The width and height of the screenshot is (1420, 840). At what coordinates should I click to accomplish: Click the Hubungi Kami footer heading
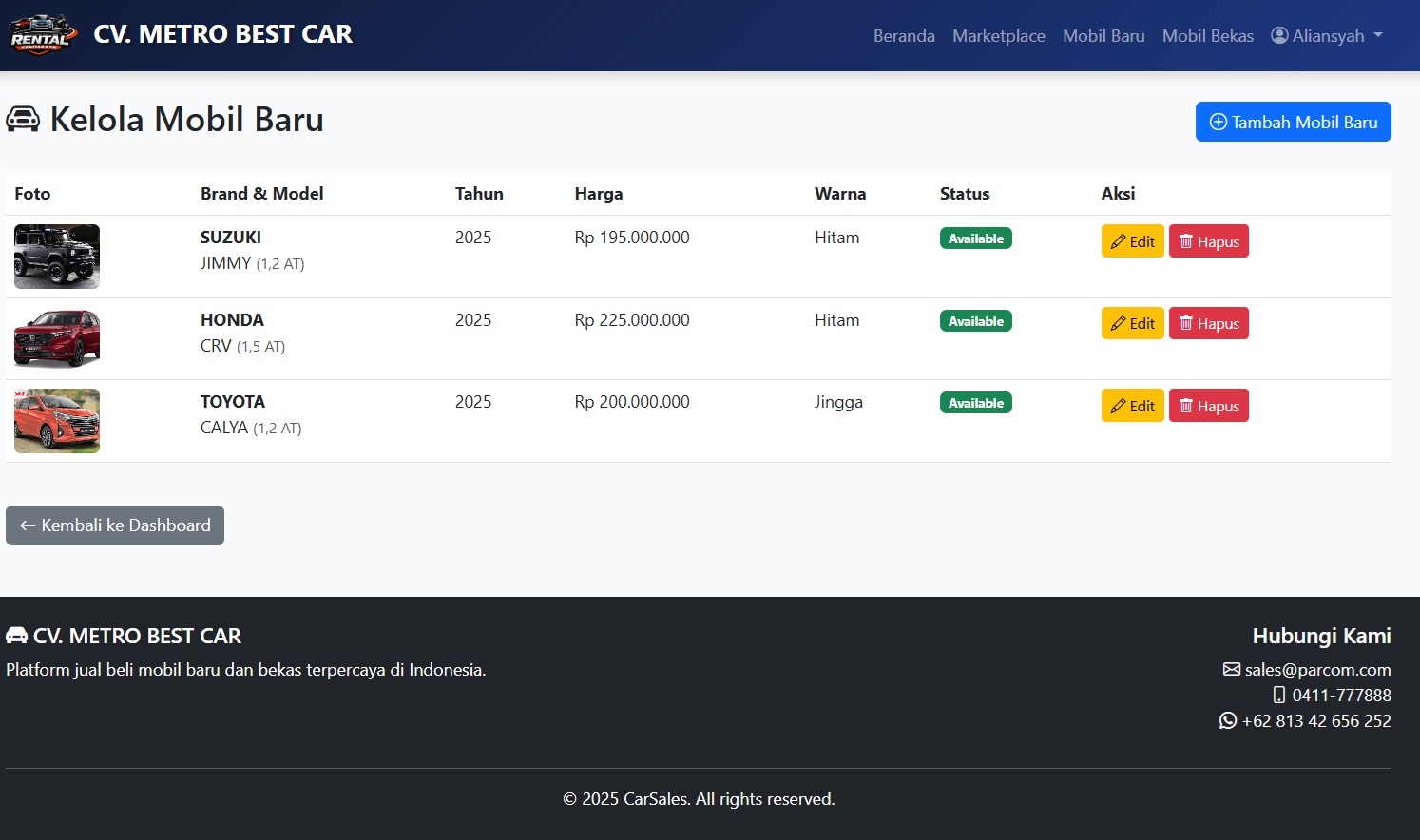(x=1322, y=636)
